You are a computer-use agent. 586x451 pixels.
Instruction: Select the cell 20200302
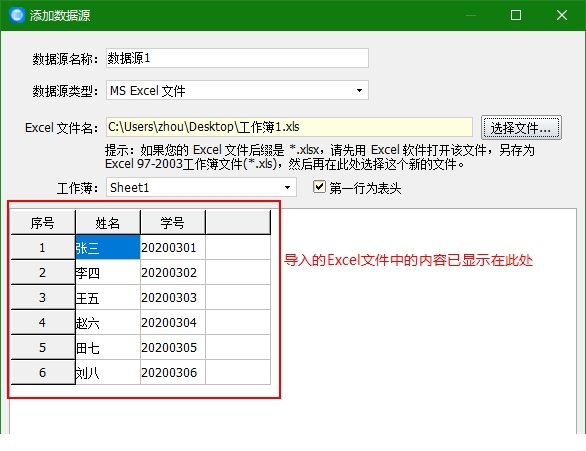[173, 272]
